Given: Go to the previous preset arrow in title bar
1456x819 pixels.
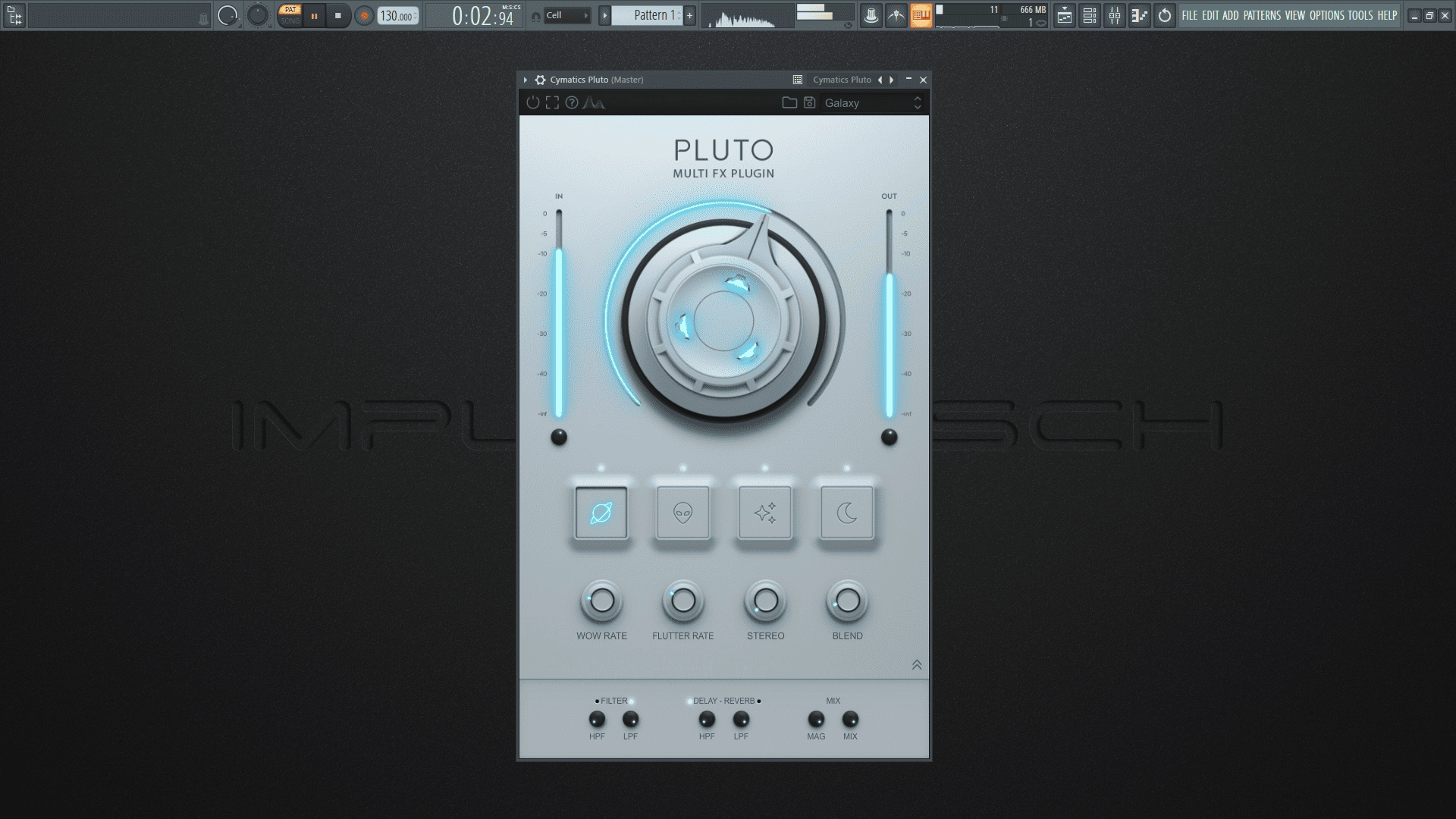Looking at the screenshot, I should click(880, 80).
